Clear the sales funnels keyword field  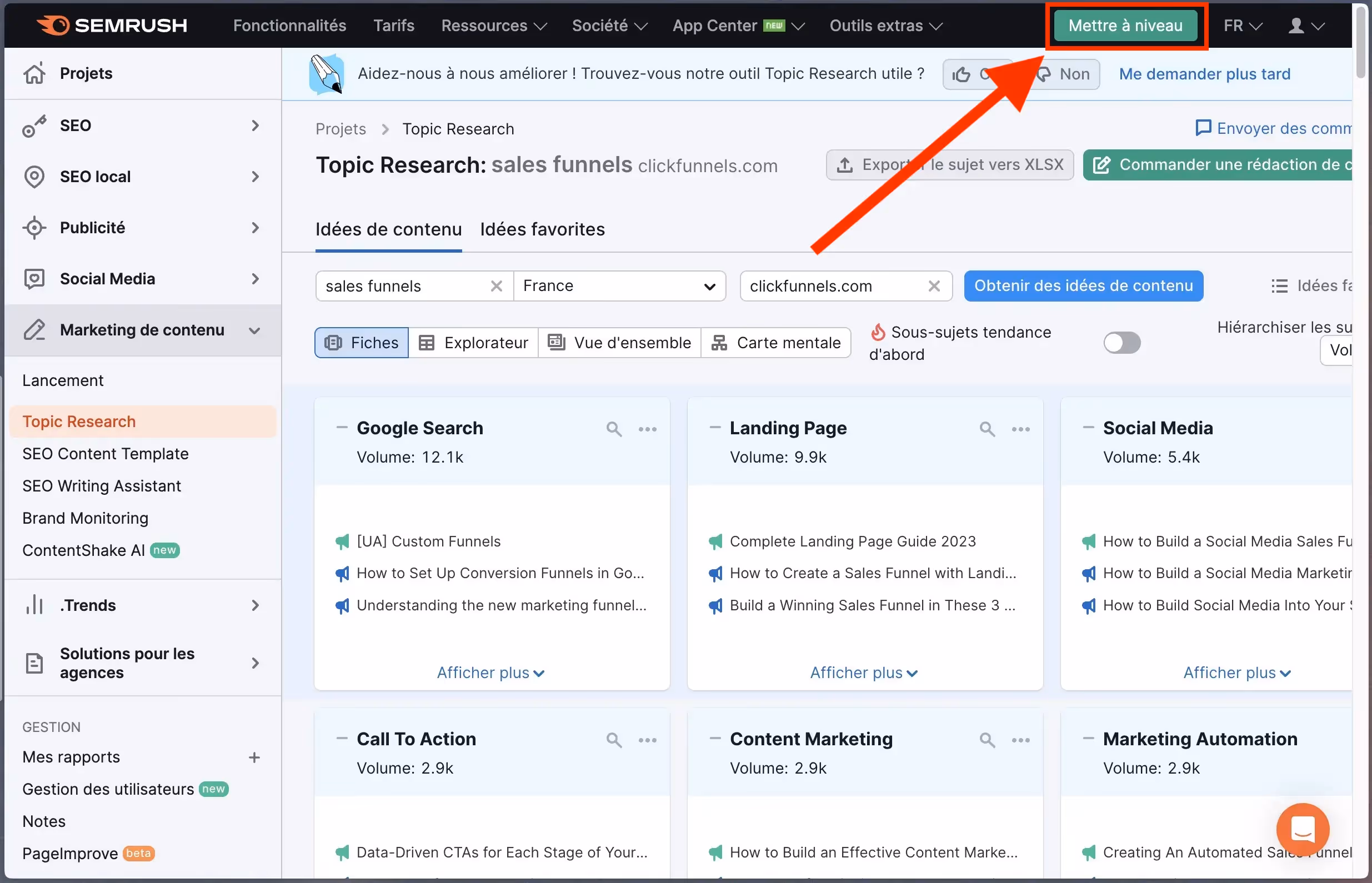pos(497,285)
